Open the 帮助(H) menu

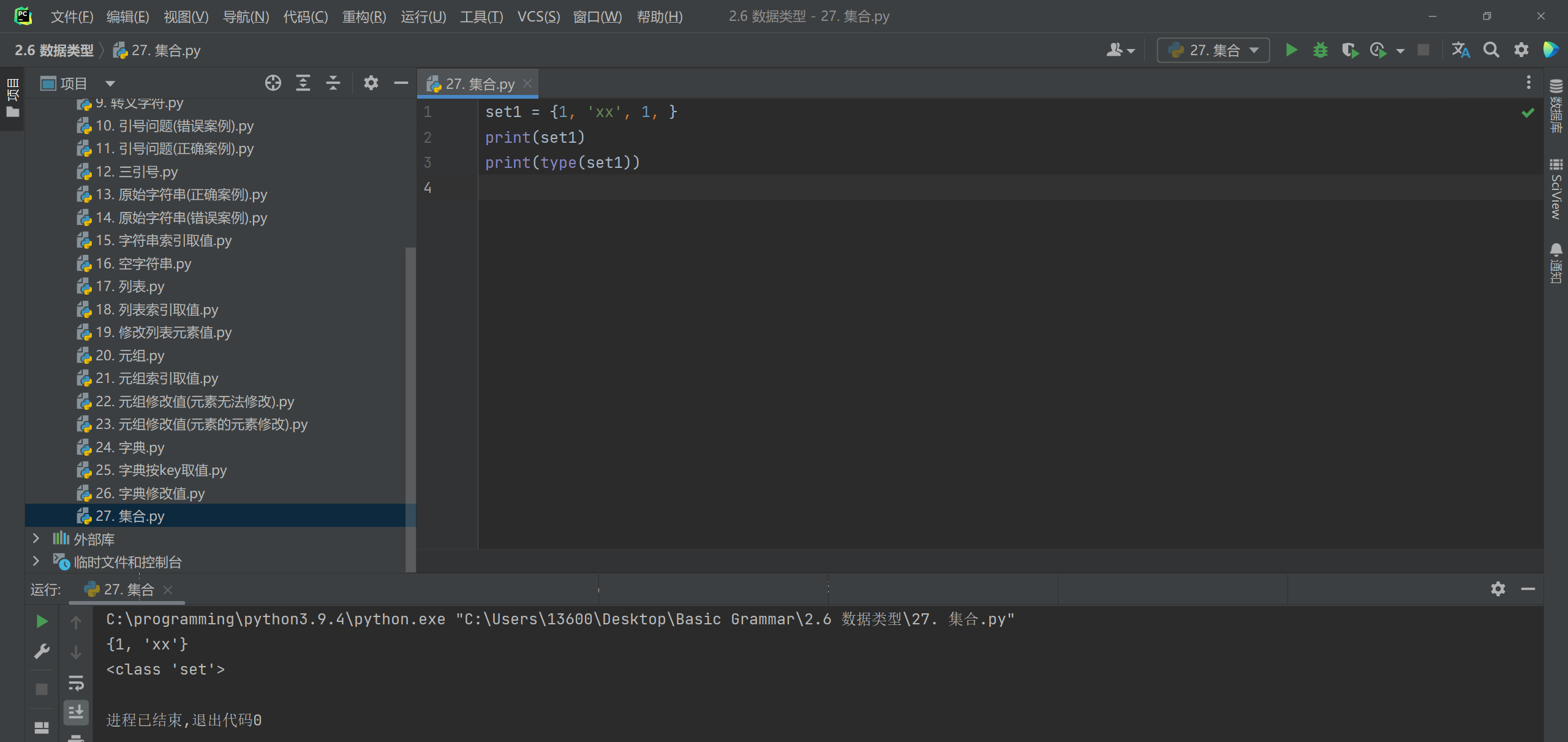660,17
